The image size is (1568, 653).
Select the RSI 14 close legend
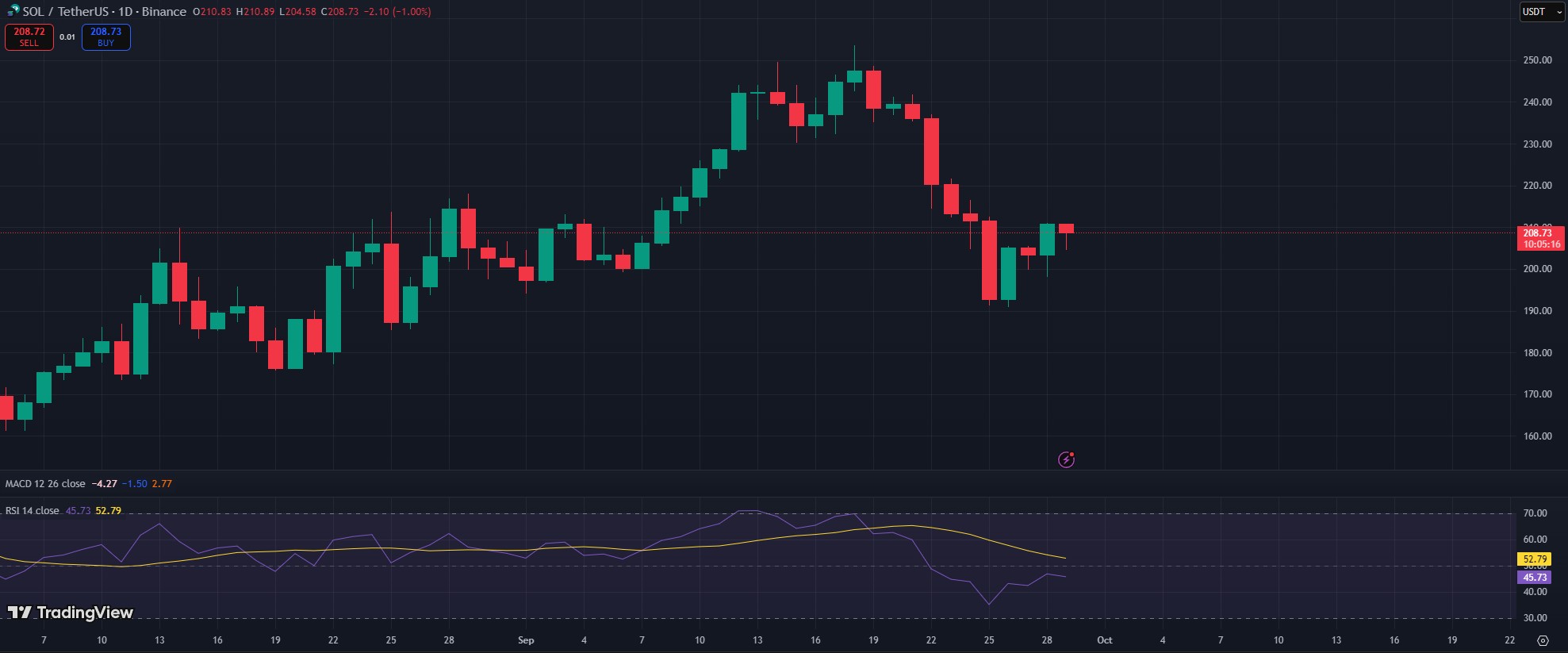coord(33,510)
